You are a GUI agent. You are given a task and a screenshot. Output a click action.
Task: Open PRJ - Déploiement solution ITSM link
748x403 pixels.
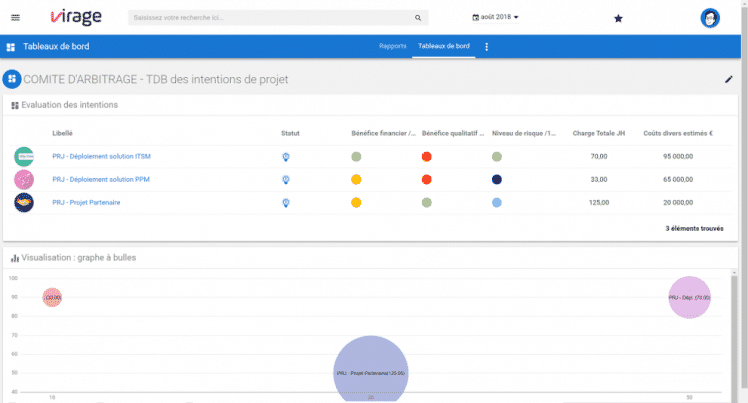tap(101, 156)
